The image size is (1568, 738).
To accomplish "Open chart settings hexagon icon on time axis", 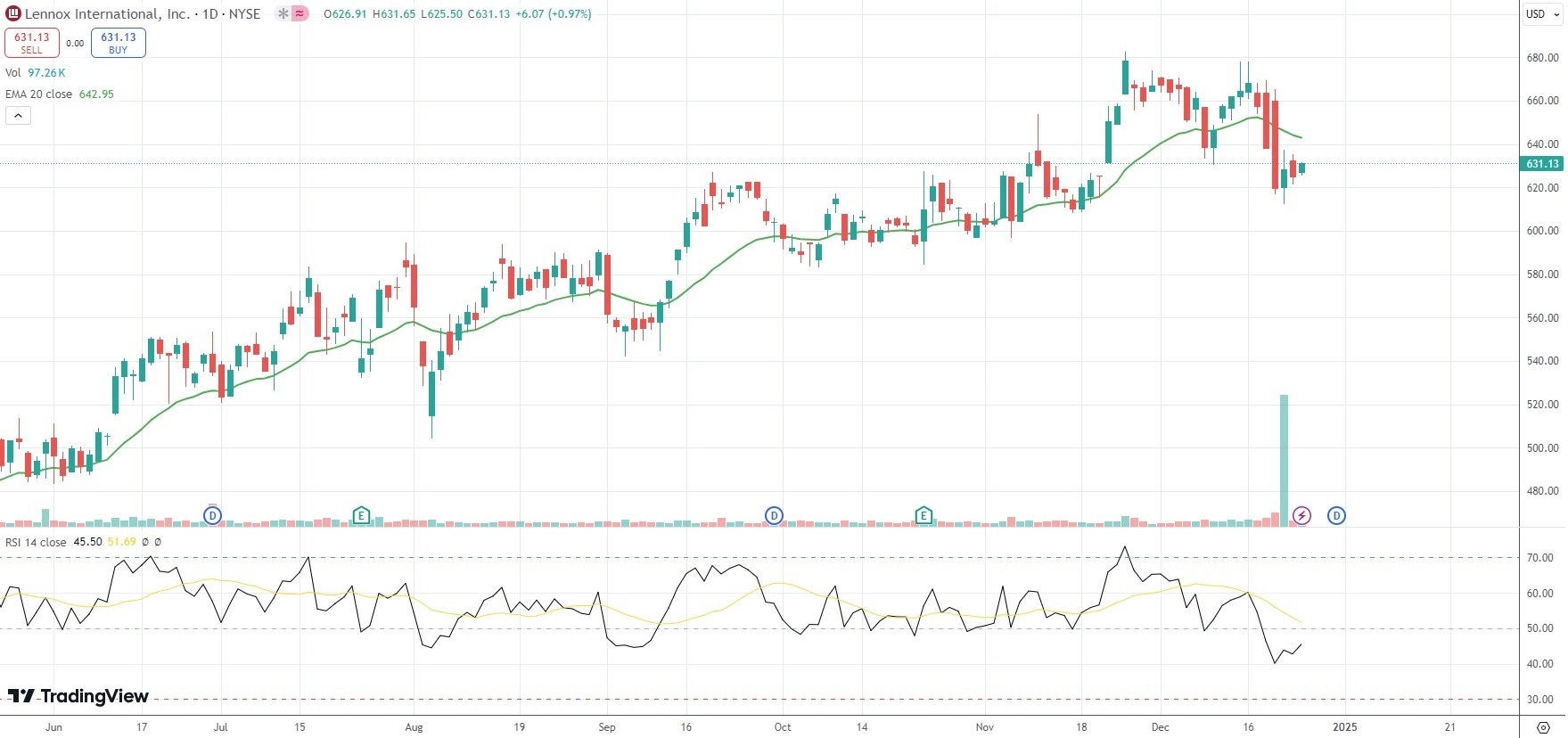I will tap(1543, 727).
